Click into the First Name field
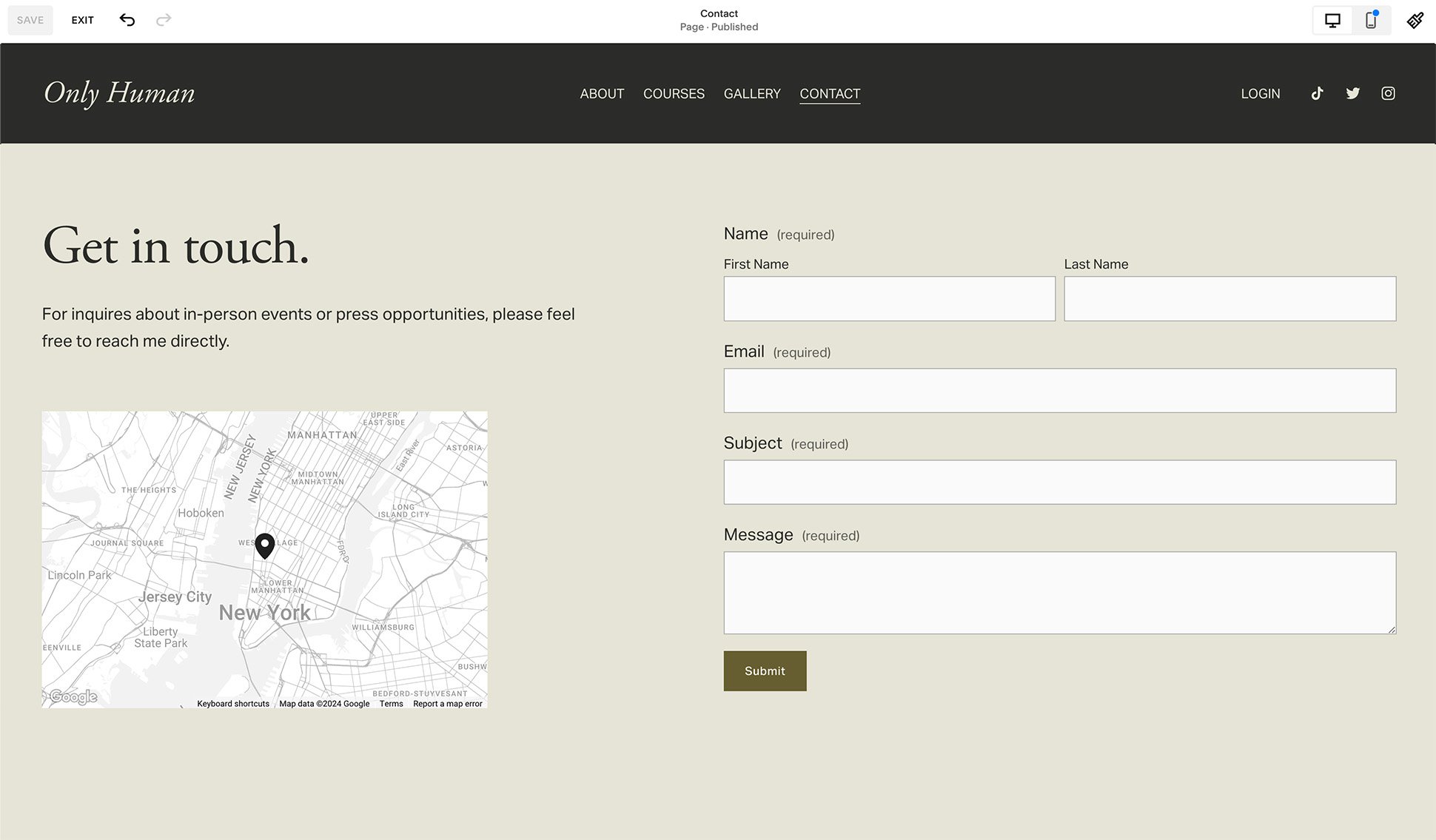The image size is (1436, 840). click(889, 298)
